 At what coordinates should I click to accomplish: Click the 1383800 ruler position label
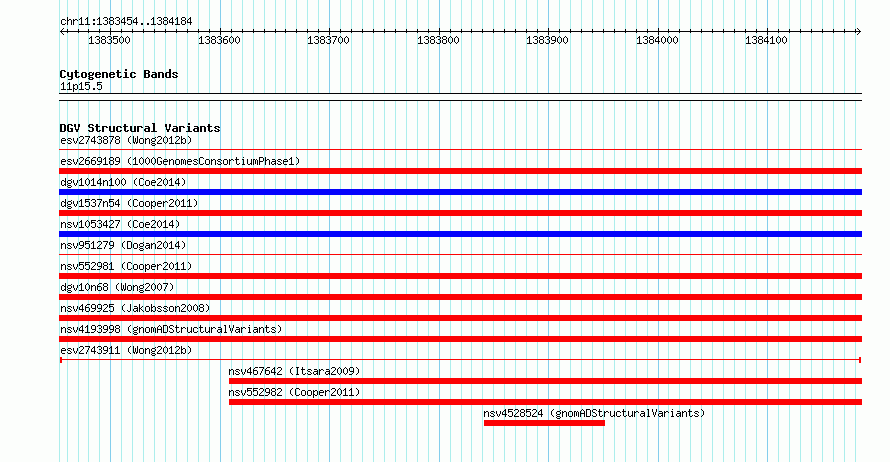[x=438, y=40]
